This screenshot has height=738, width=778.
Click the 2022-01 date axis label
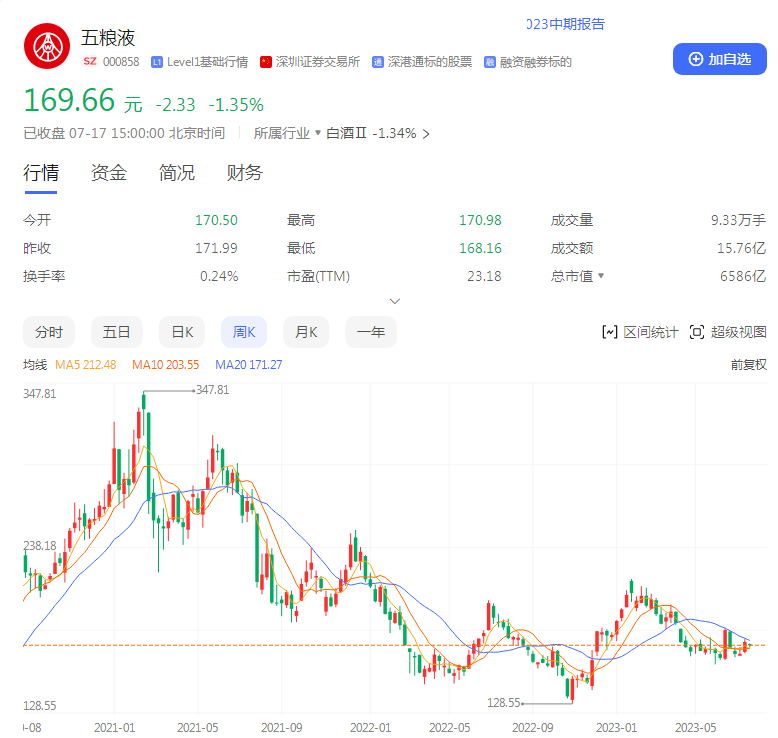(371, 728)
